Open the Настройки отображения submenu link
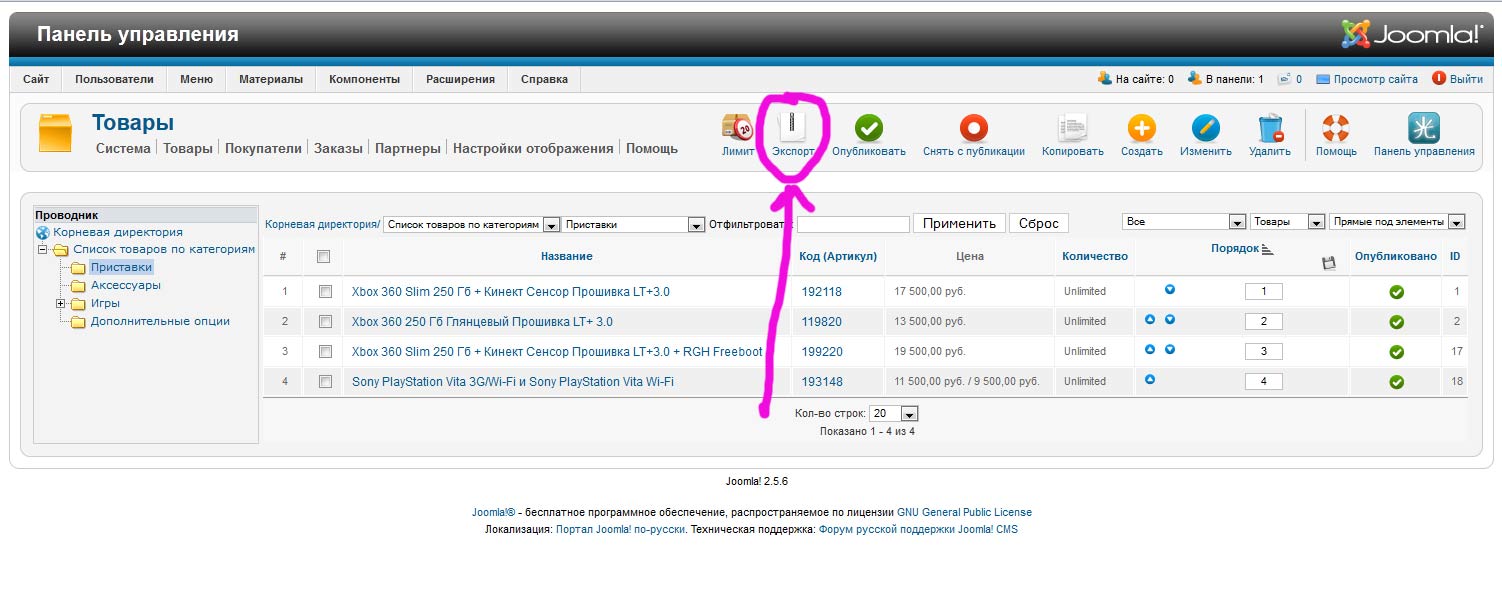1502x609 pixels. coord(533,148)
